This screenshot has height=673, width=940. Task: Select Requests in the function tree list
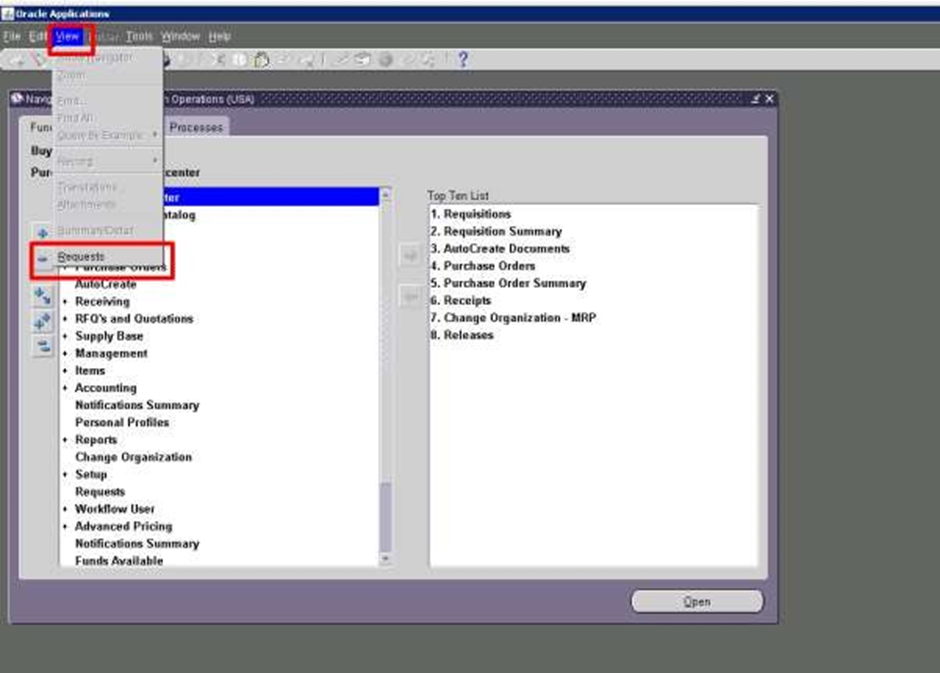pyautogui.click(x=100, y=492)
